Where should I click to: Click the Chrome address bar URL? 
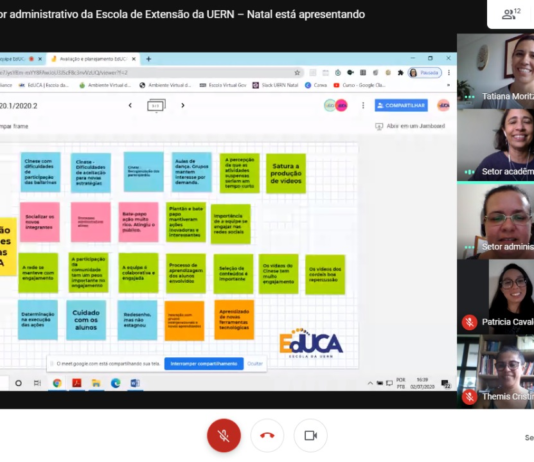point(145,73)
